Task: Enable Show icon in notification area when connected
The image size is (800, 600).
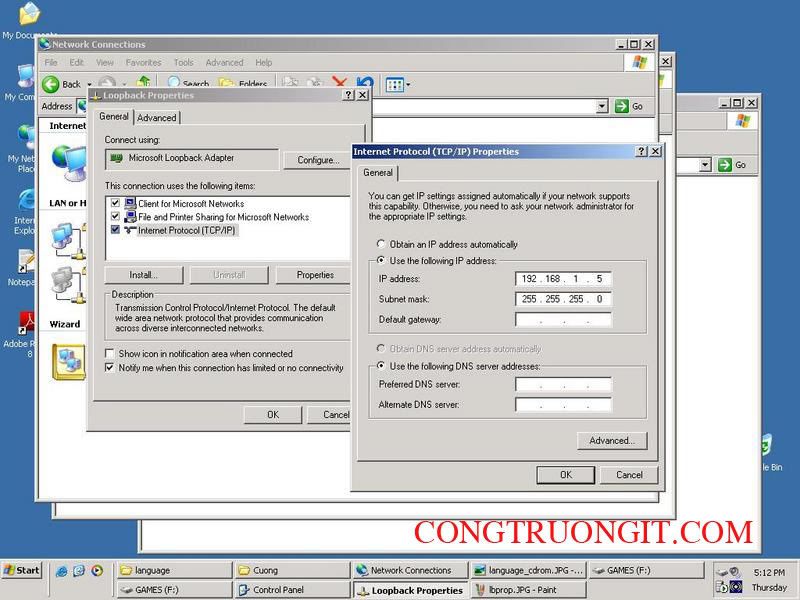Action: click(x=110, y=353)
